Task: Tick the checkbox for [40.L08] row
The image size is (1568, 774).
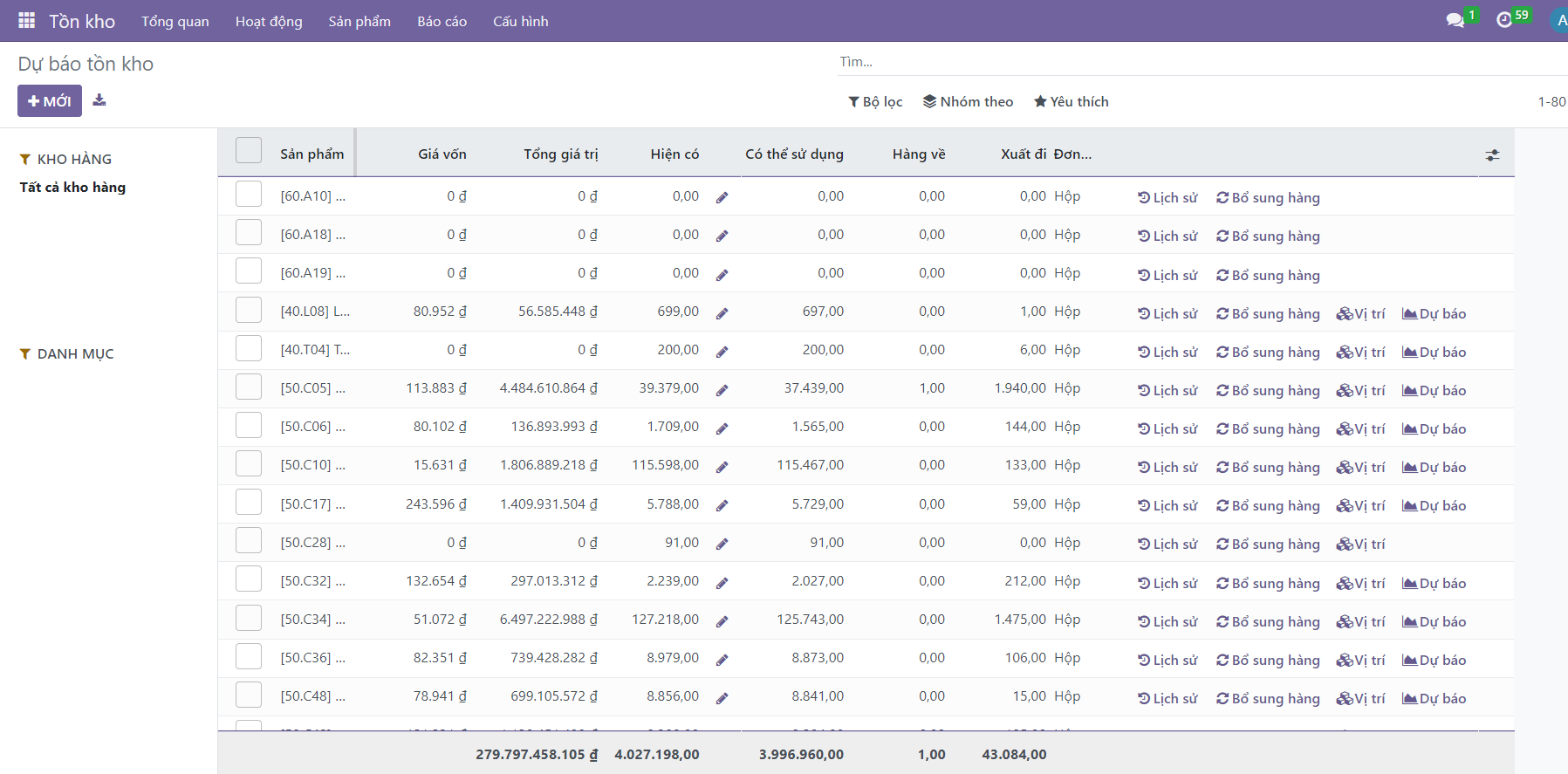Action: (x=249, y=311)
